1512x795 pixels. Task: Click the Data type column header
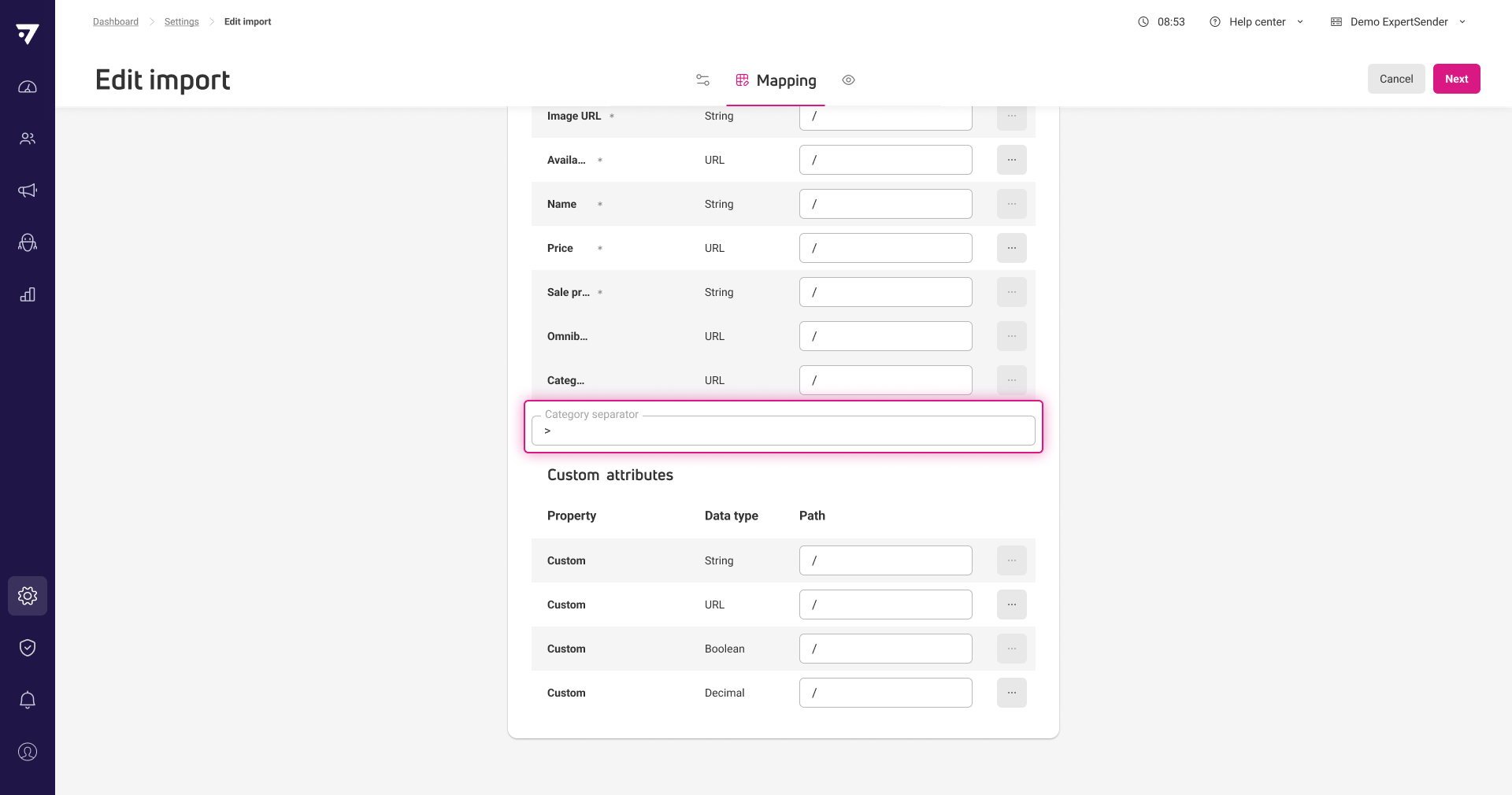click(732, 516)
